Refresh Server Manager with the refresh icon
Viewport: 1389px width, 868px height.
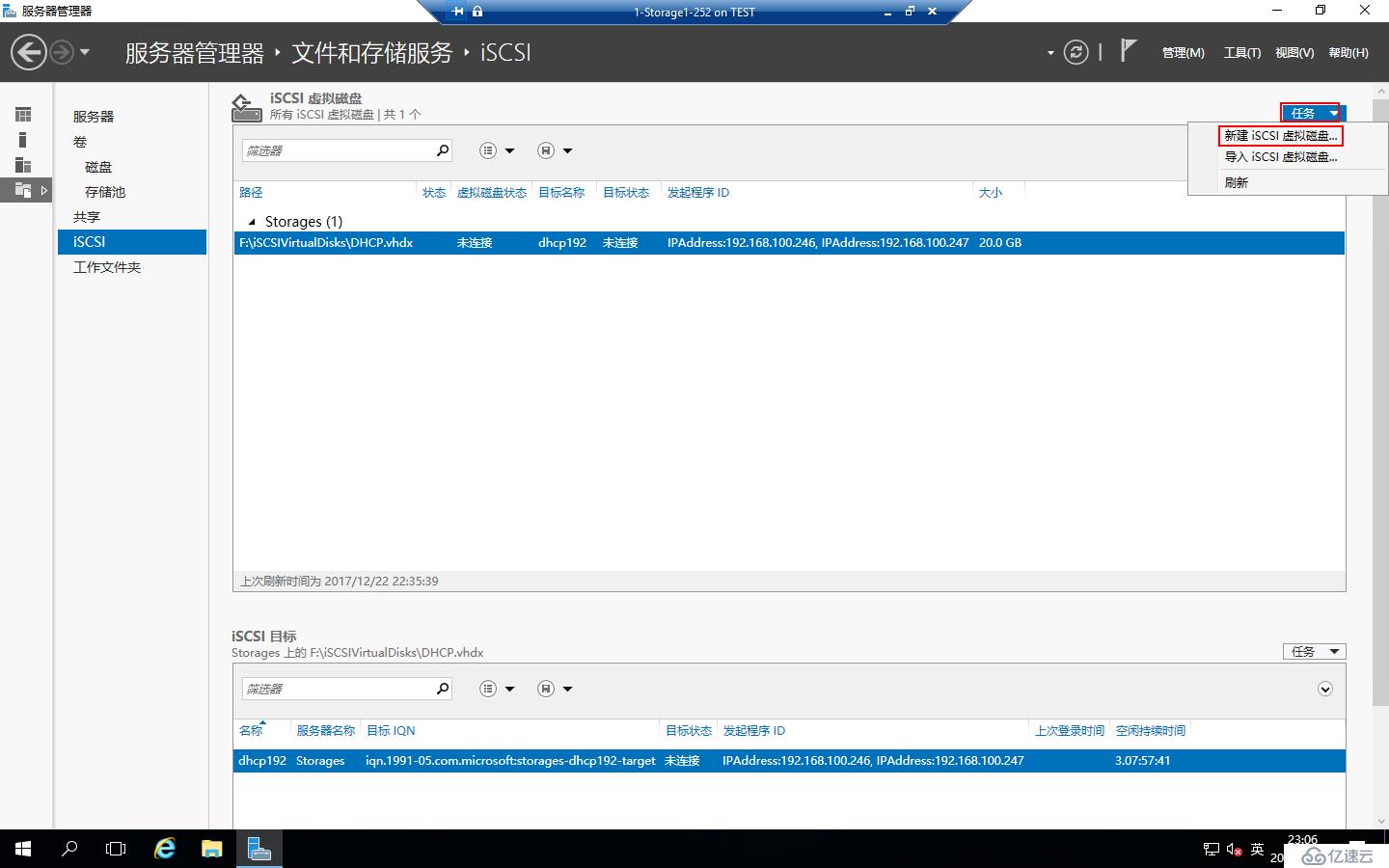(x=1076, y=52)
